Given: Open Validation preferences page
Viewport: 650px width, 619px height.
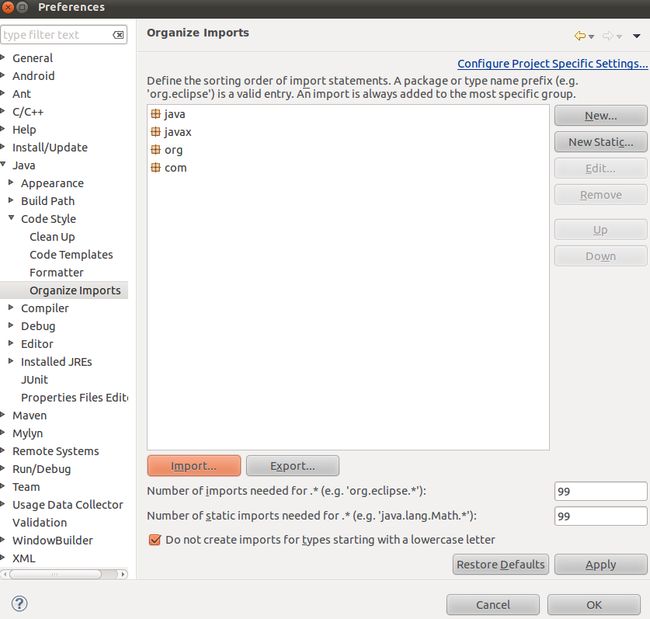Looking at the screenshot, I should pyautogui.click(x=39, y=522).
